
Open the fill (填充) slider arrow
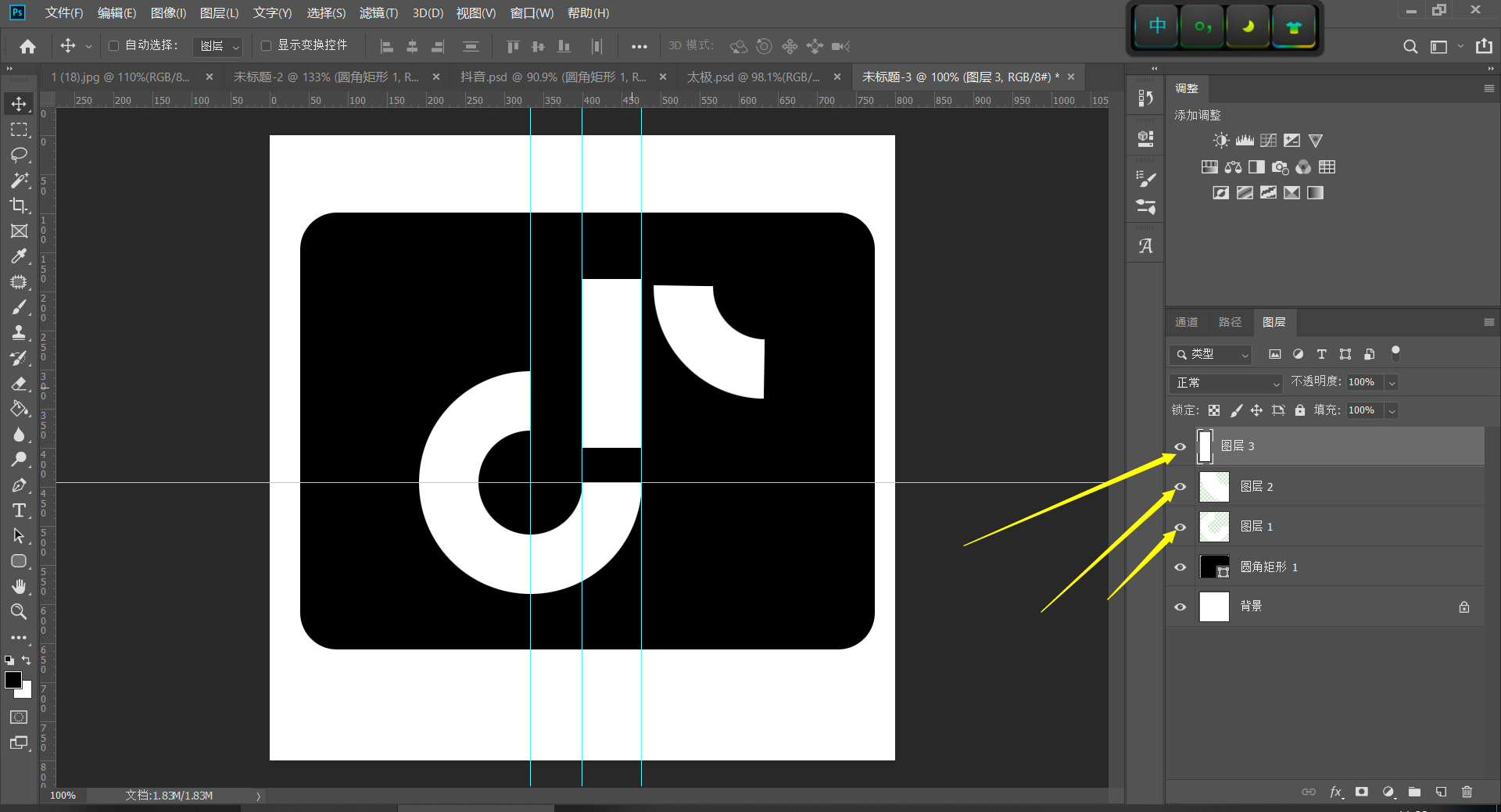[1392, 411]
